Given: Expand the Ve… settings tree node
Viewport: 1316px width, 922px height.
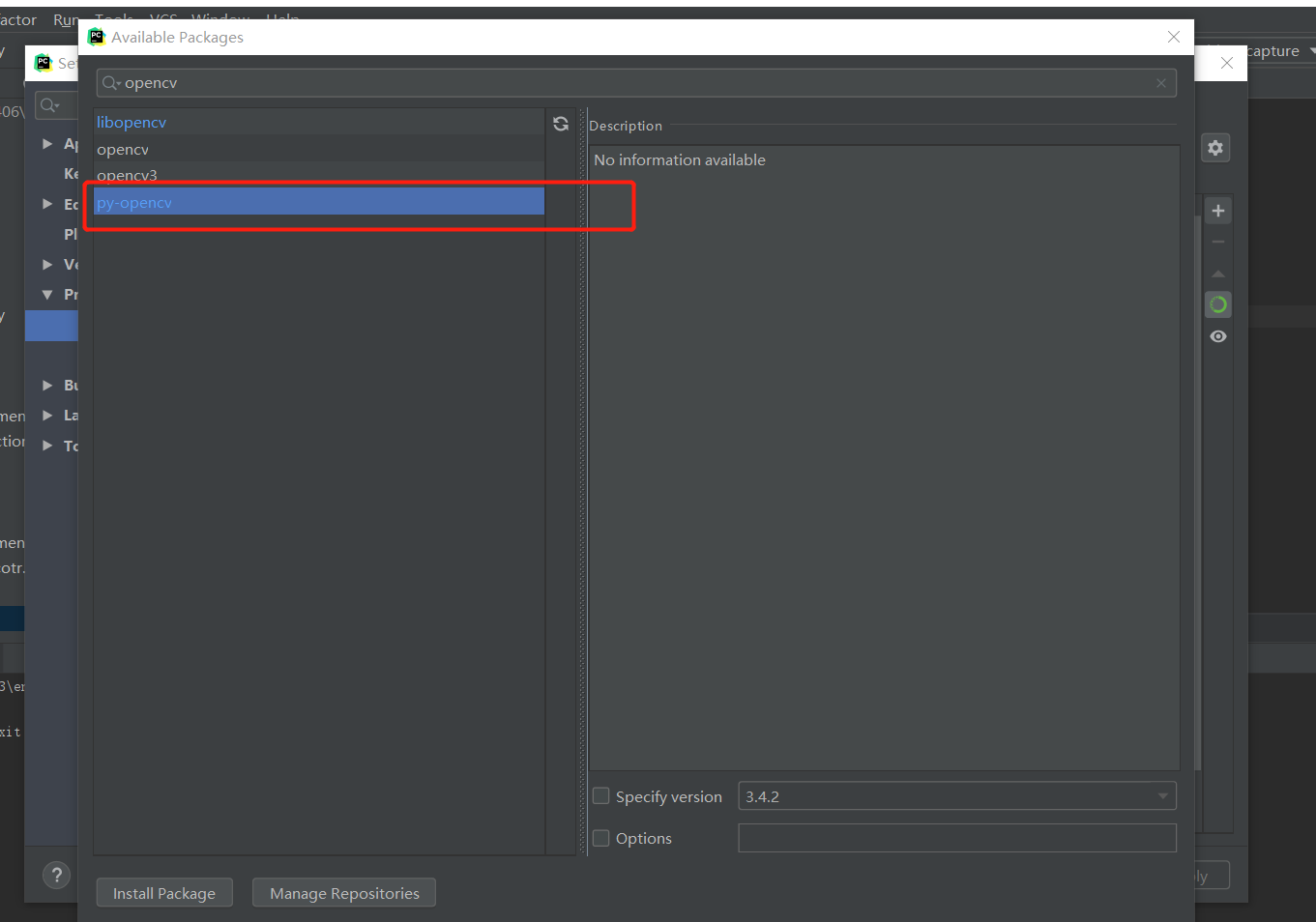Looking at the screenshot, I should click(47, 264).
